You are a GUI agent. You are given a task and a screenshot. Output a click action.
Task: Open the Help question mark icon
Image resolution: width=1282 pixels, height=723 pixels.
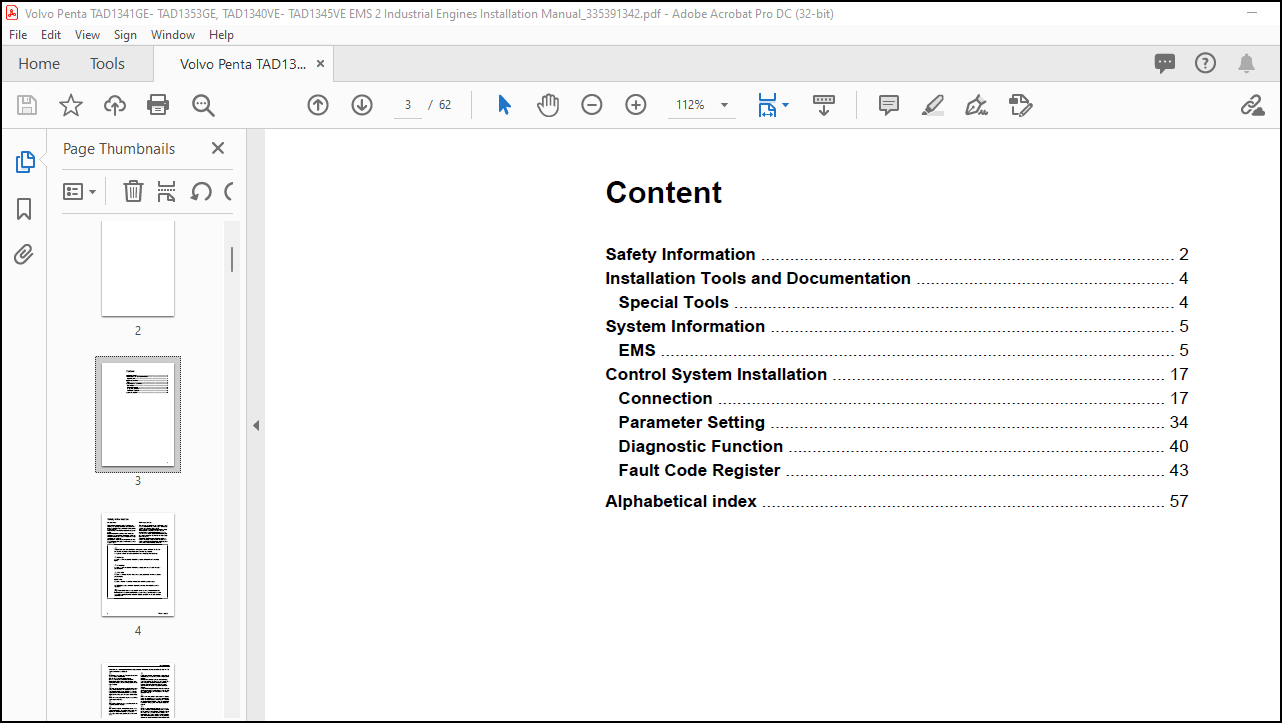click(1206, 63)
